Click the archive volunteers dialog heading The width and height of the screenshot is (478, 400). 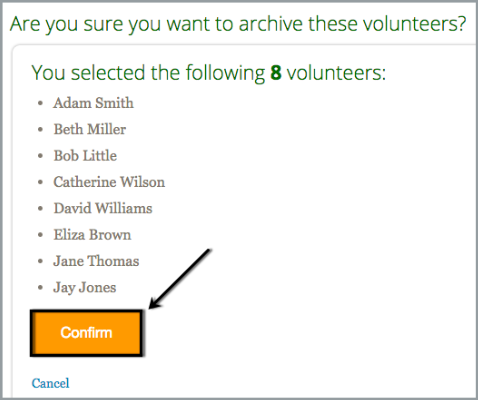pos(238,24)
